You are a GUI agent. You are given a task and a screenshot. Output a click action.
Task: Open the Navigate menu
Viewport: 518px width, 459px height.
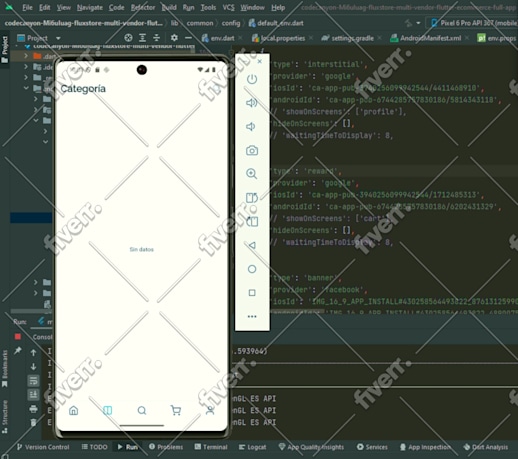point(90,7)
